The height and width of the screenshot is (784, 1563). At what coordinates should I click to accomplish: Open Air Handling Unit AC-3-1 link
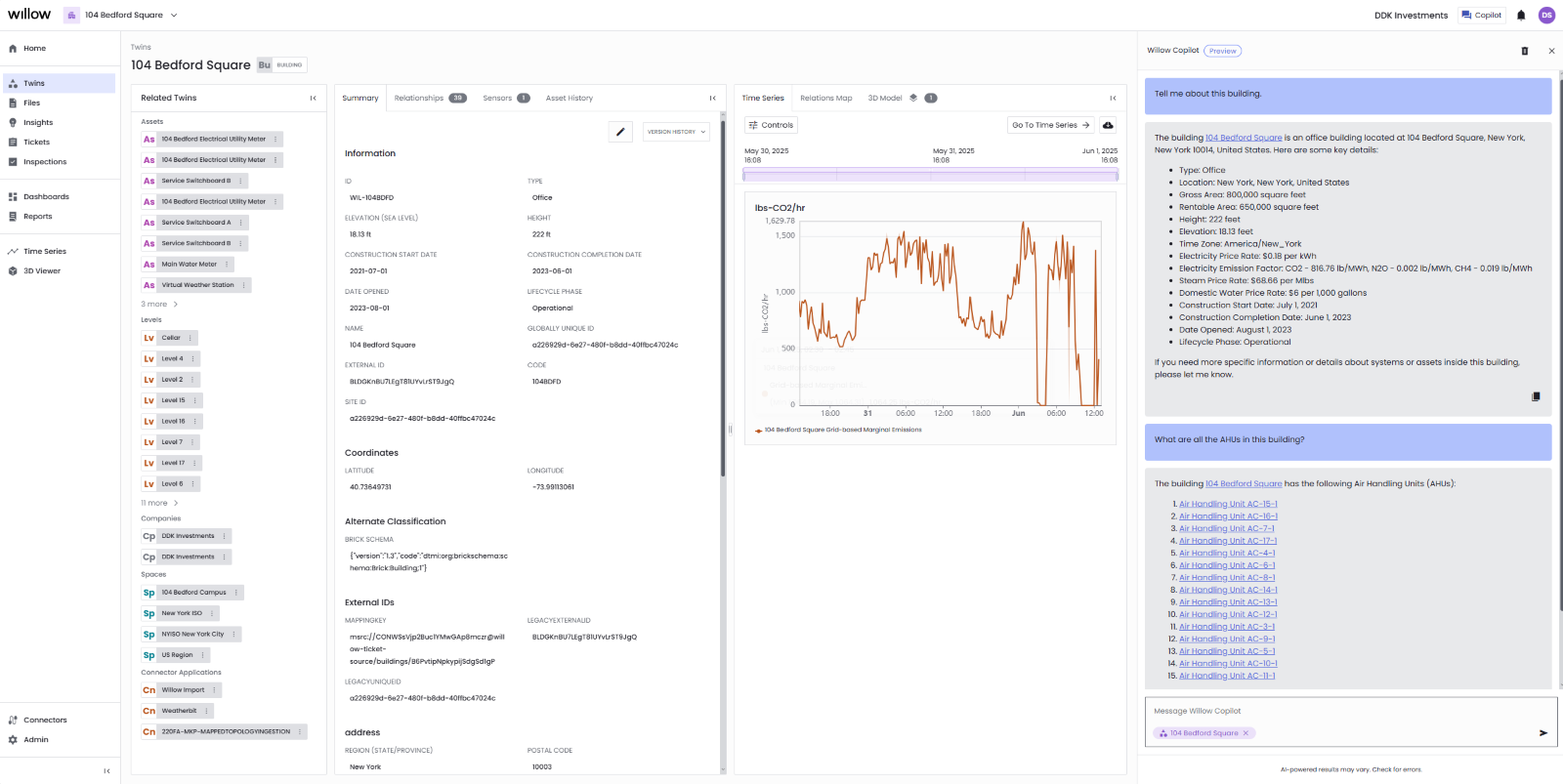pyautogui.click(x=1227, y=627)
